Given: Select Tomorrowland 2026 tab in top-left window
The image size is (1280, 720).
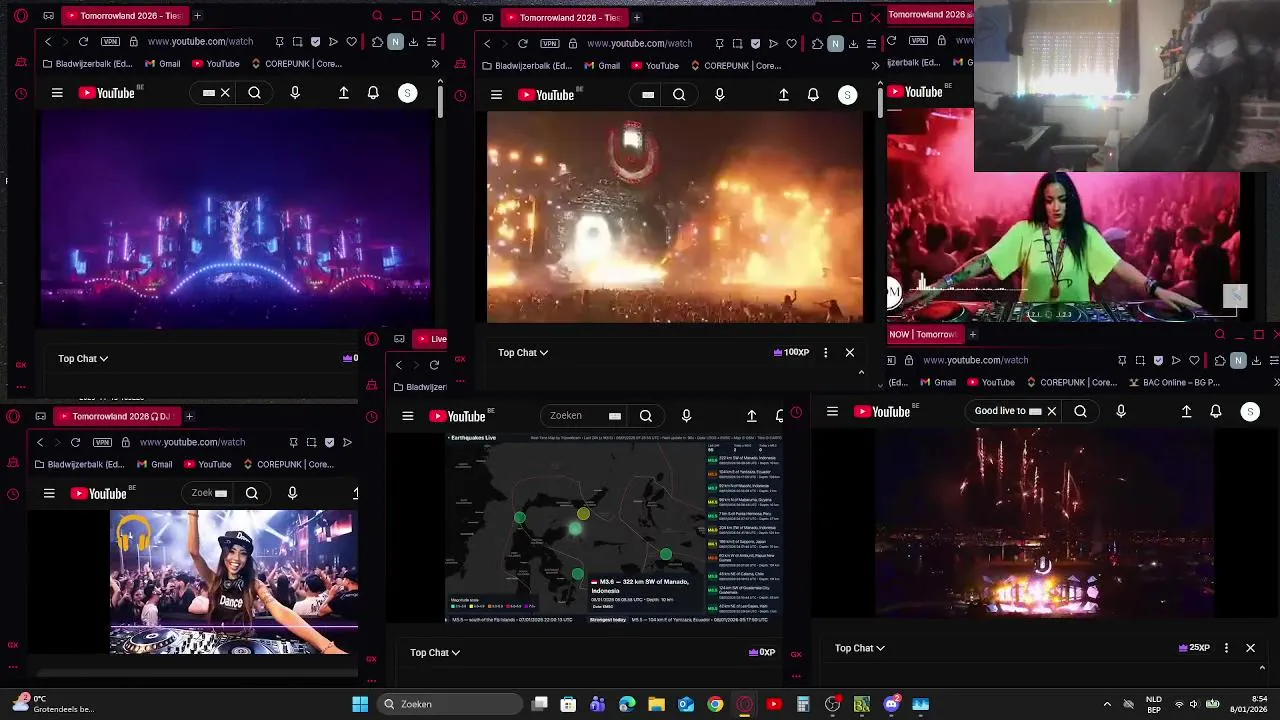Looking at the screenshot, I should [125, 16].
